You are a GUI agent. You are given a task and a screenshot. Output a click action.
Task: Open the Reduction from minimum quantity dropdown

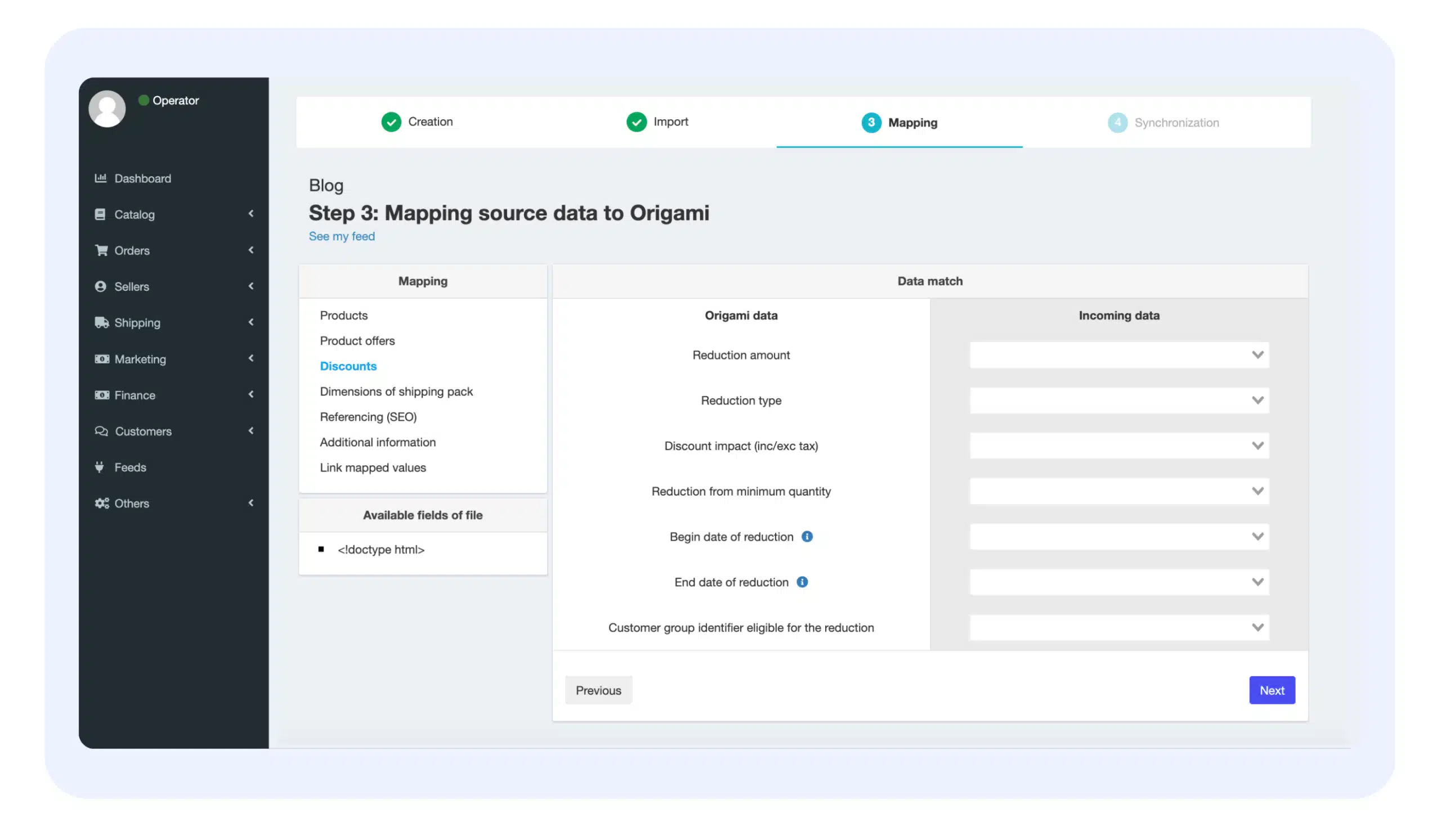click(1119, 491)
